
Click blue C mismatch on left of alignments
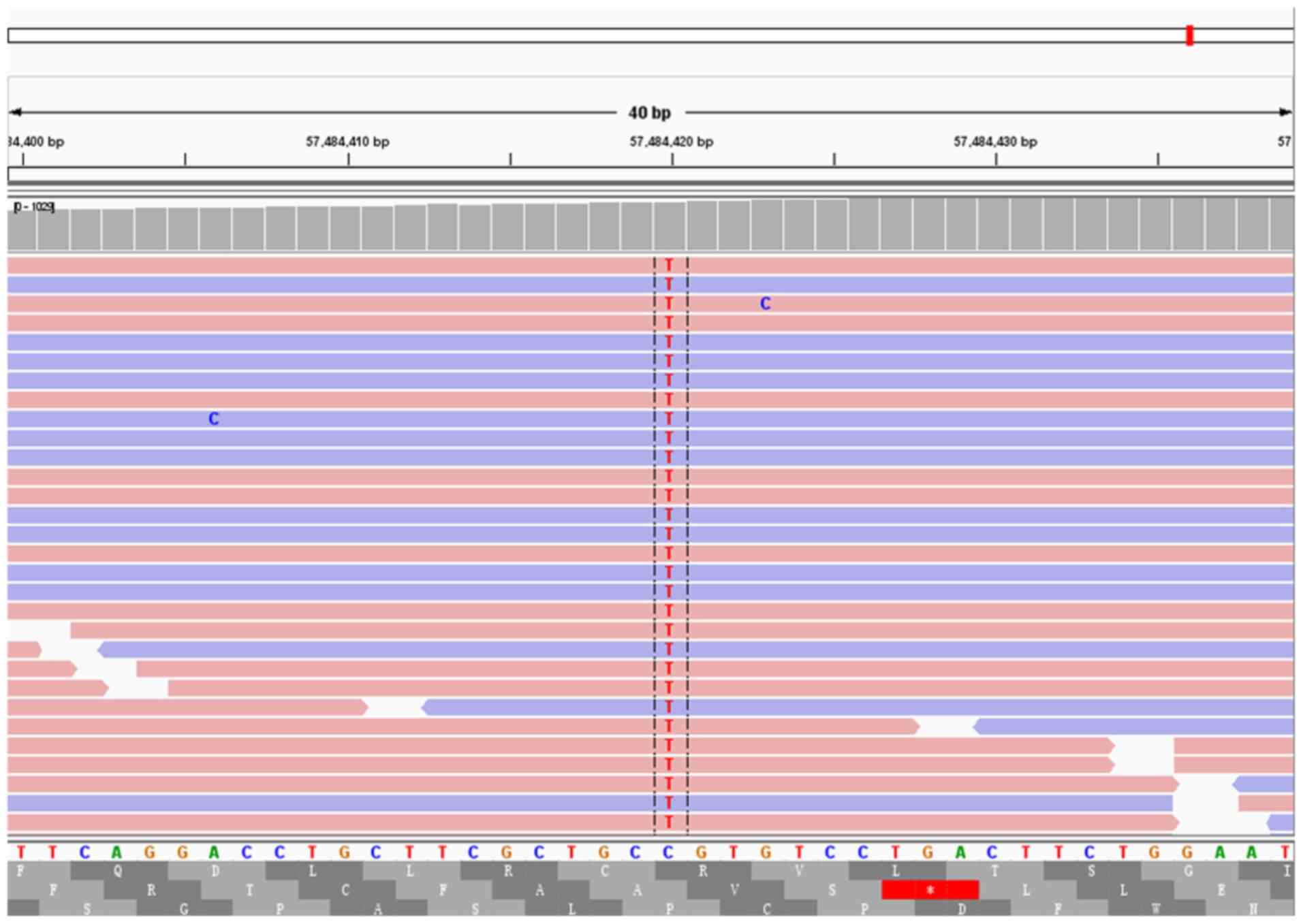point(213,419)
